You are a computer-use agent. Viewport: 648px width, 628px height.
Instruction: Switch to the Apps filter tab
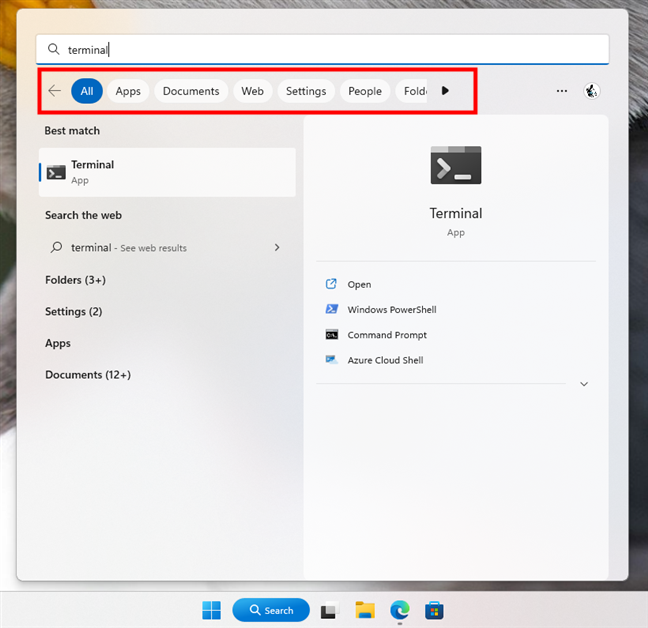128,91
